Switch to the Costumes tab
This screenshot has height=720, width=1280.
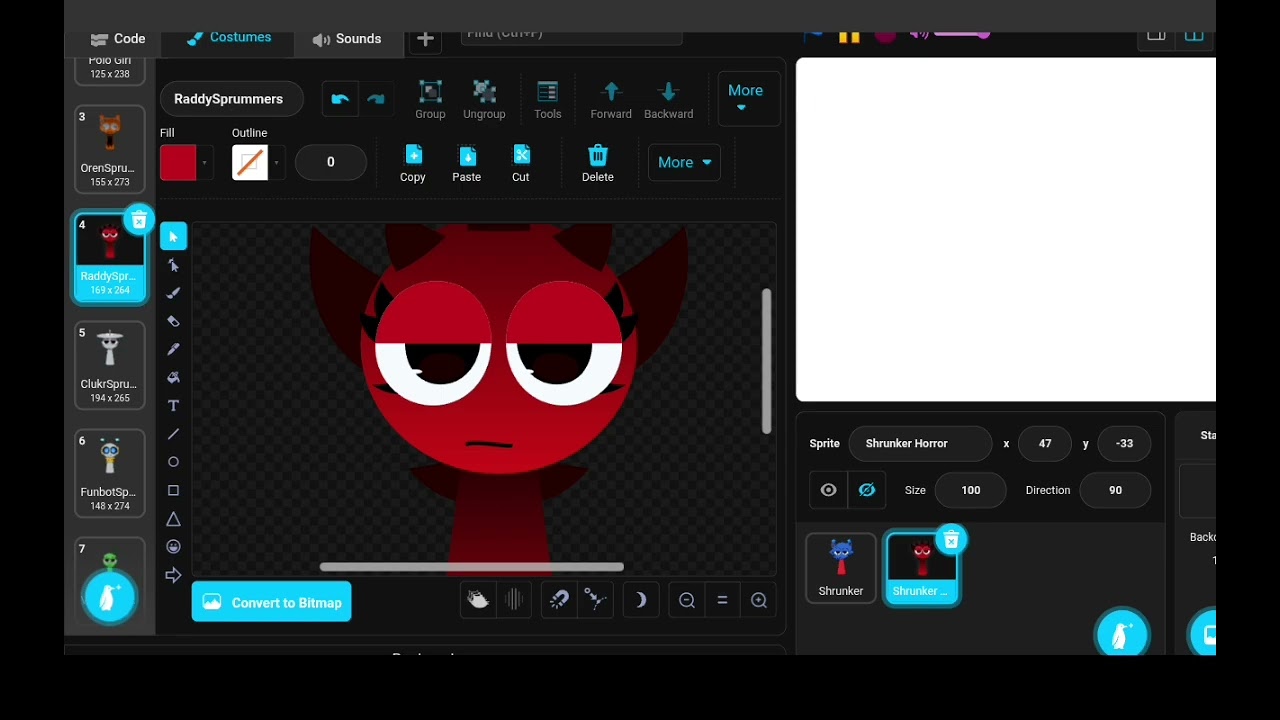229,38
